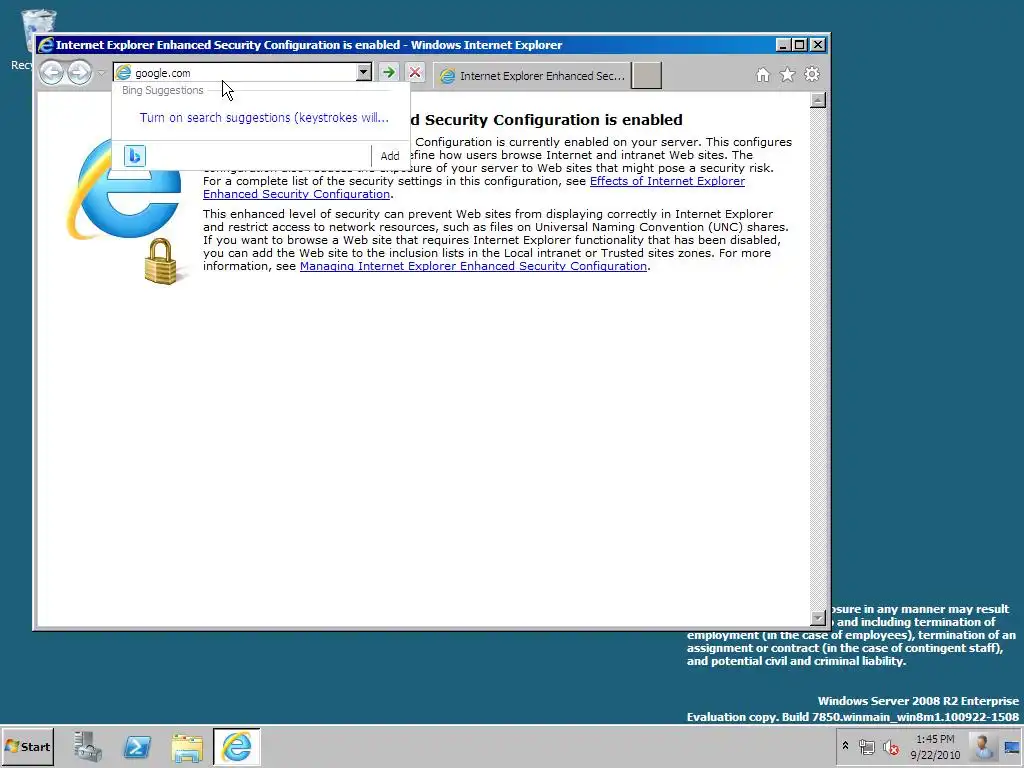Minimize the Internet Explorer window

[x=783, y=44]
